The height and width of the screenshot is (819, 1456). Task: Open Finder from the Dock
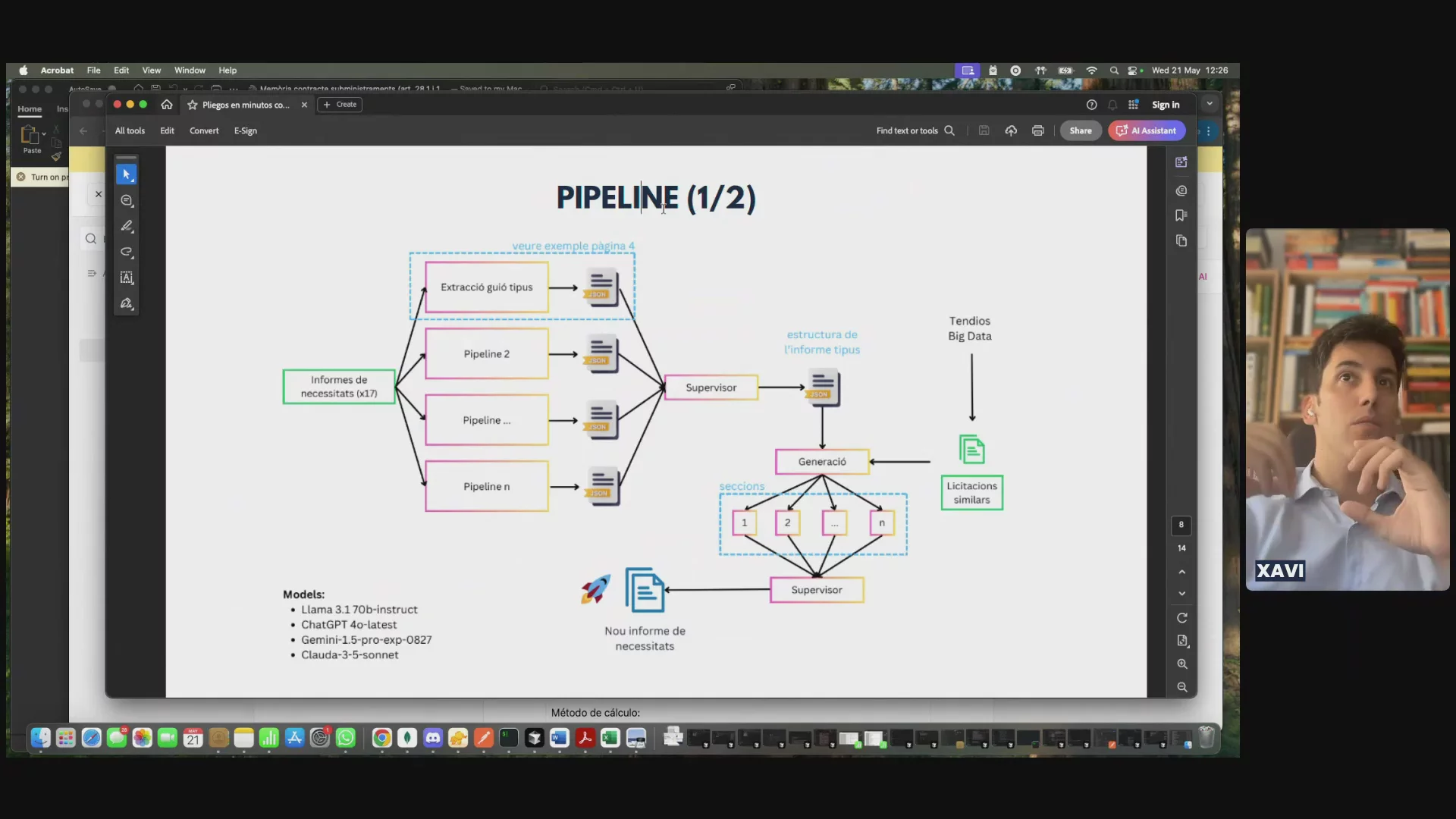(x=41, y=737)
